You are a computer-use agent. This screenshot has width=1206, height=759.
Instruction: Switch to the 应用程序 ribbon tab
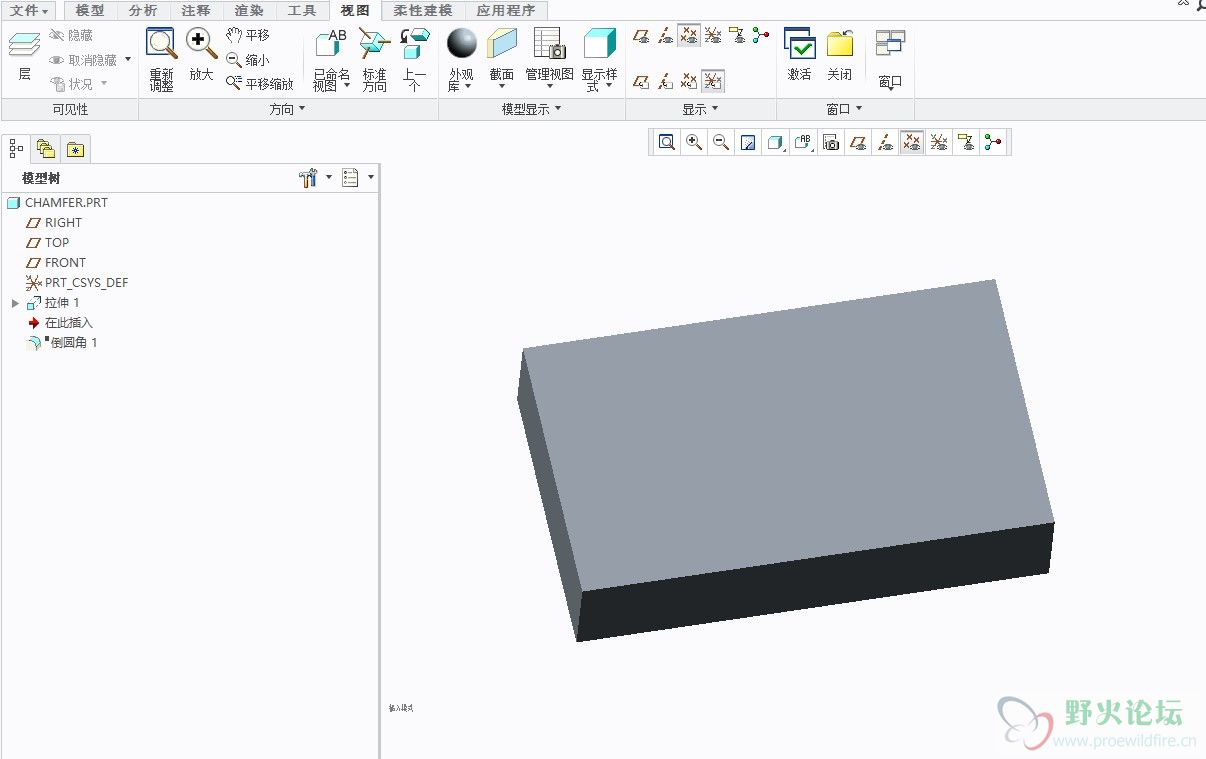[x=505, y=10]
